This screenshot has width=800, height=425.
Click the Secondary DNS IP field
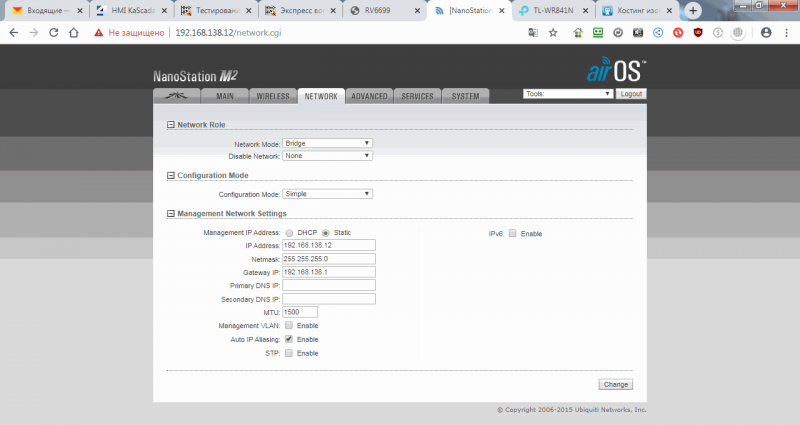click(x=329, y=299)
